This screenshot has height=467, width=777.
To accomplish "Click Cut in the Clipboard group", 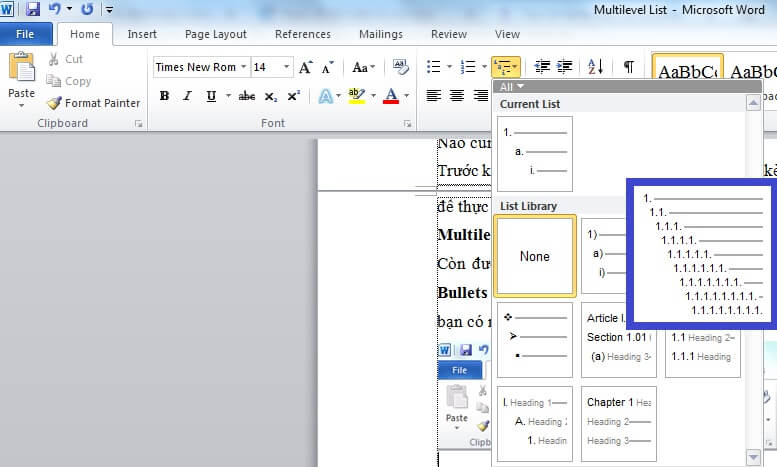I will tap(66, 59).
